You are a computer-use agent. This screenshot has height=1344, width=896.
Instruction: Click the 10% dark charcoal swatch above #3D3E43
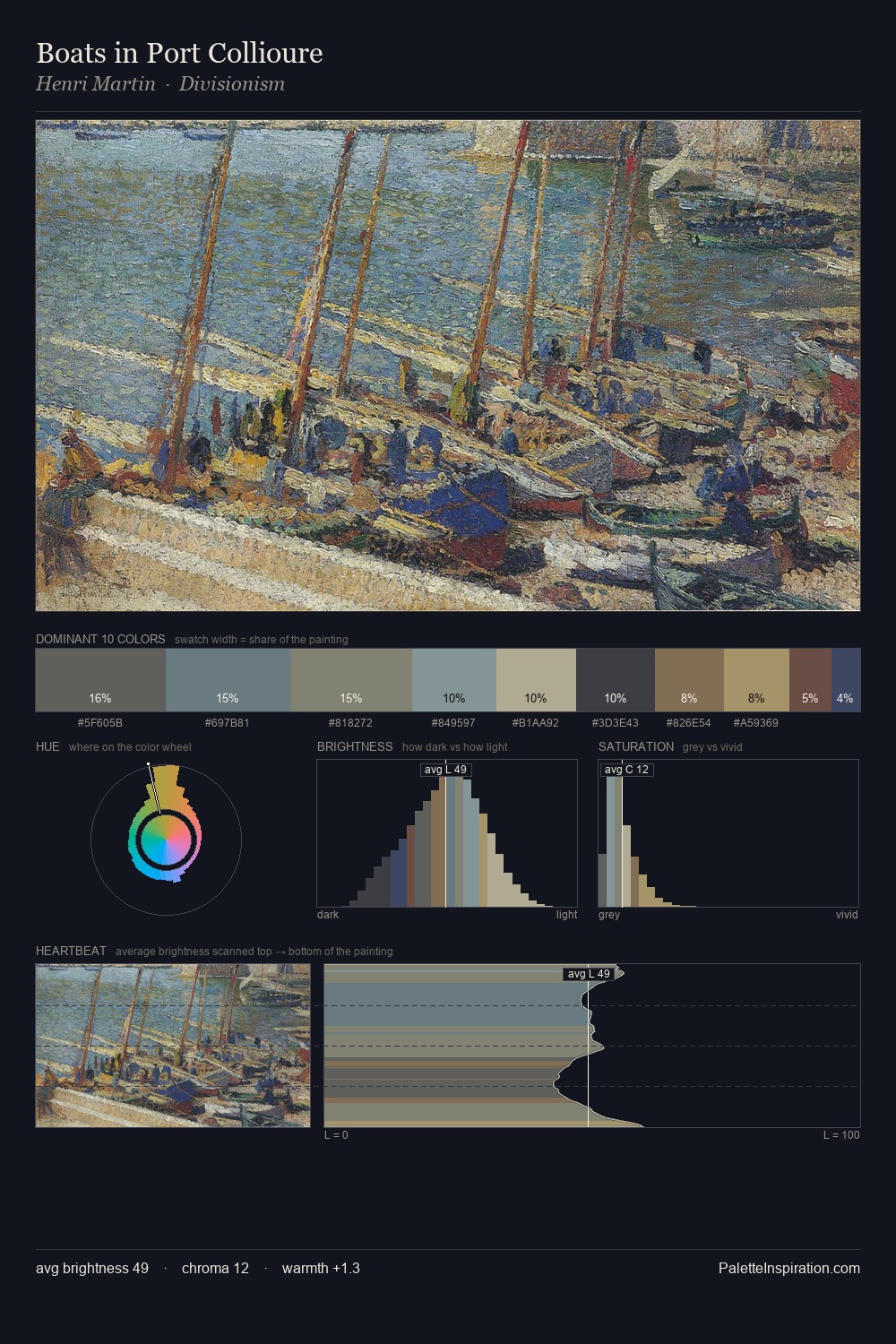click(616, 680)
